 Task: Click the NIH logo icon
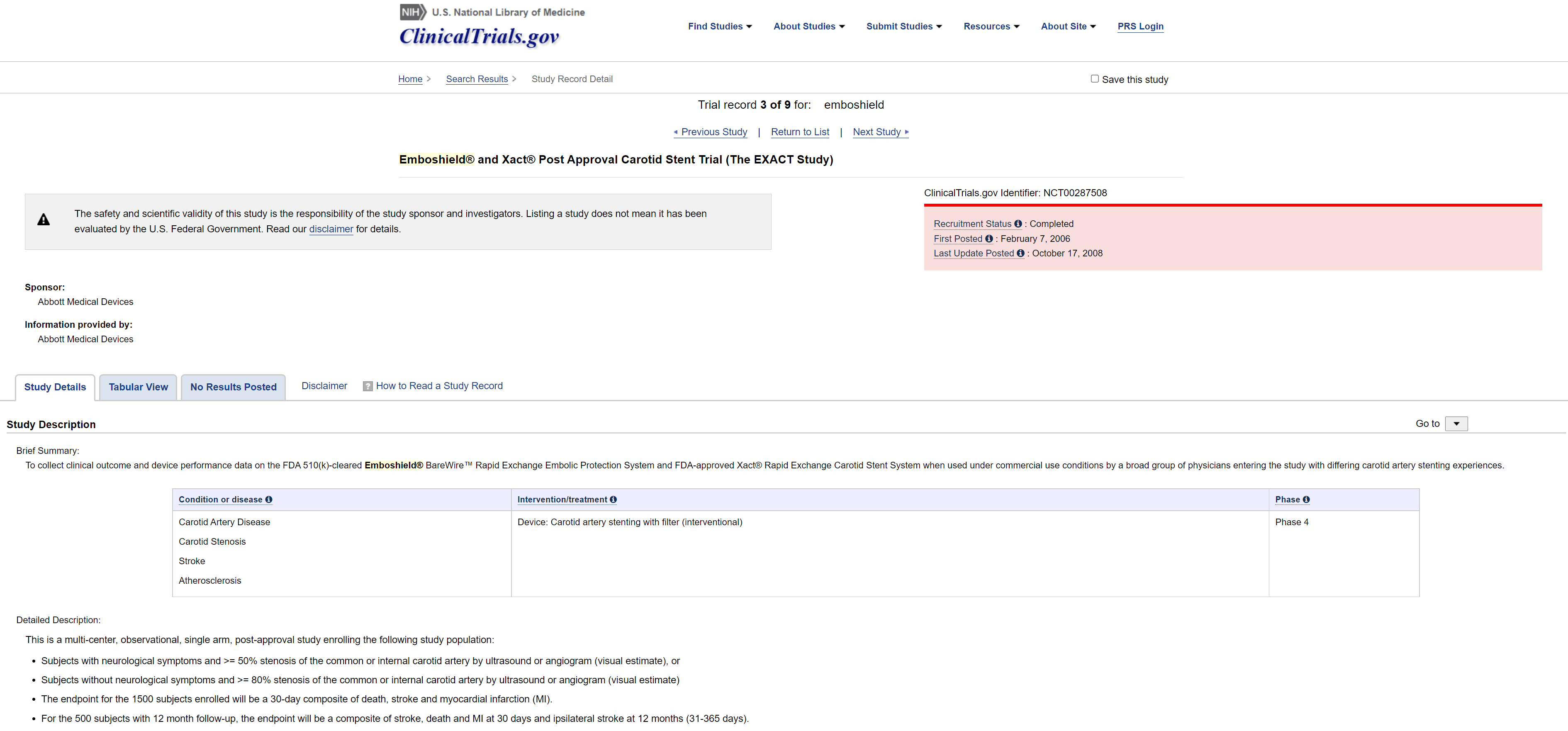coord(413,12)
